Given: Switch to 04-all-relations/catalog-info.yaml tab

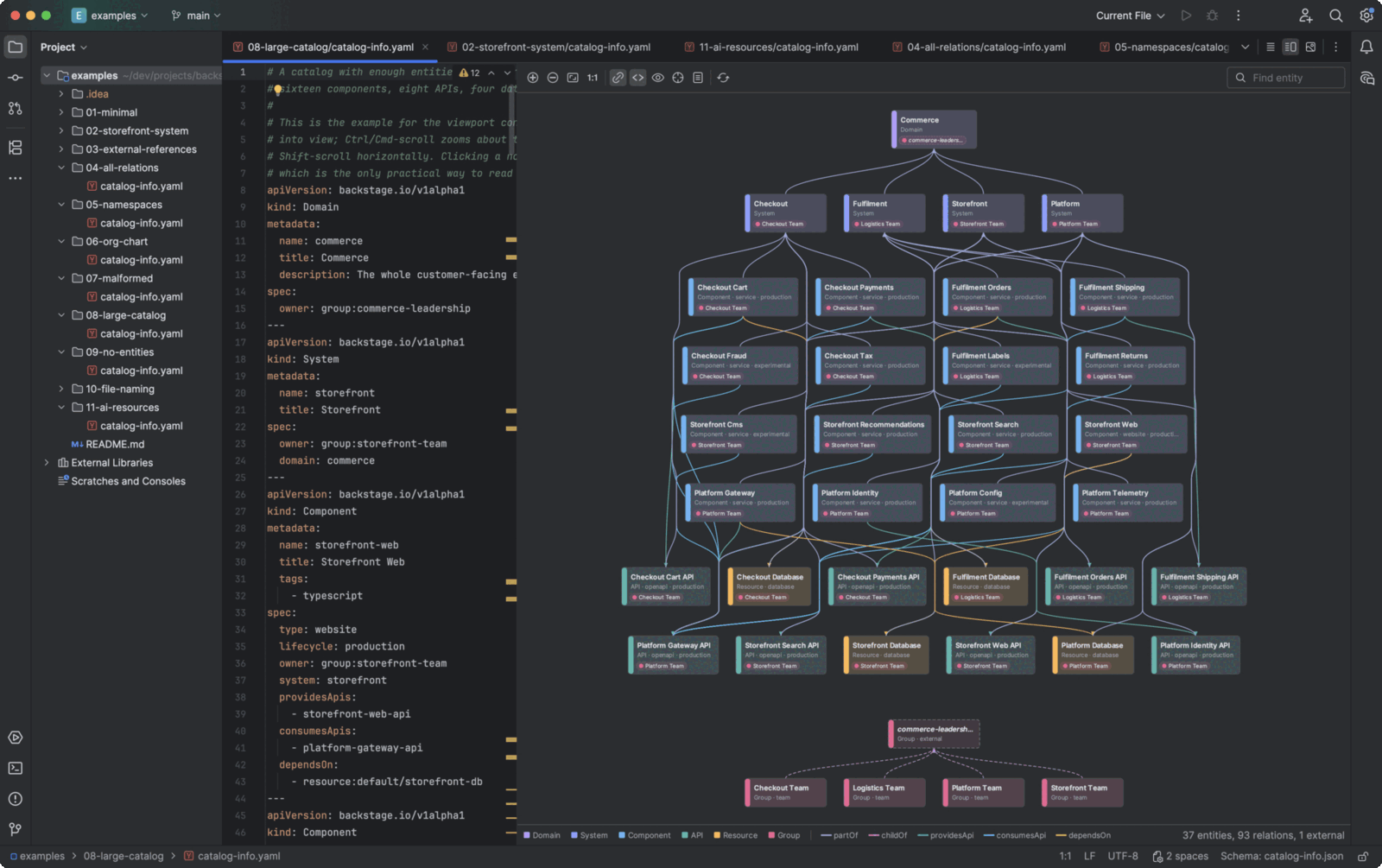Looking at the screenshot, I should [x=979, y=47].
